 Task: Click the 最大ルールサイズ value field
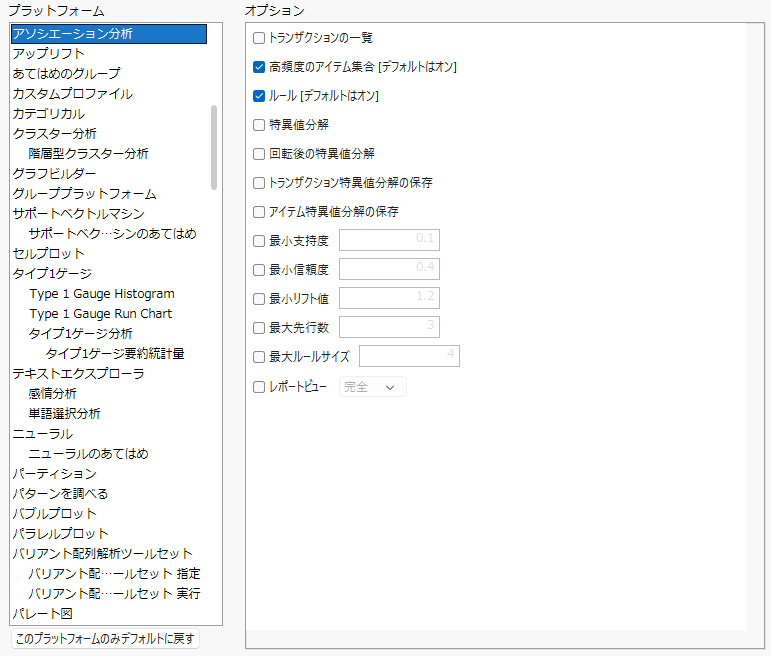pyautogui.click(x=410, y=356)
